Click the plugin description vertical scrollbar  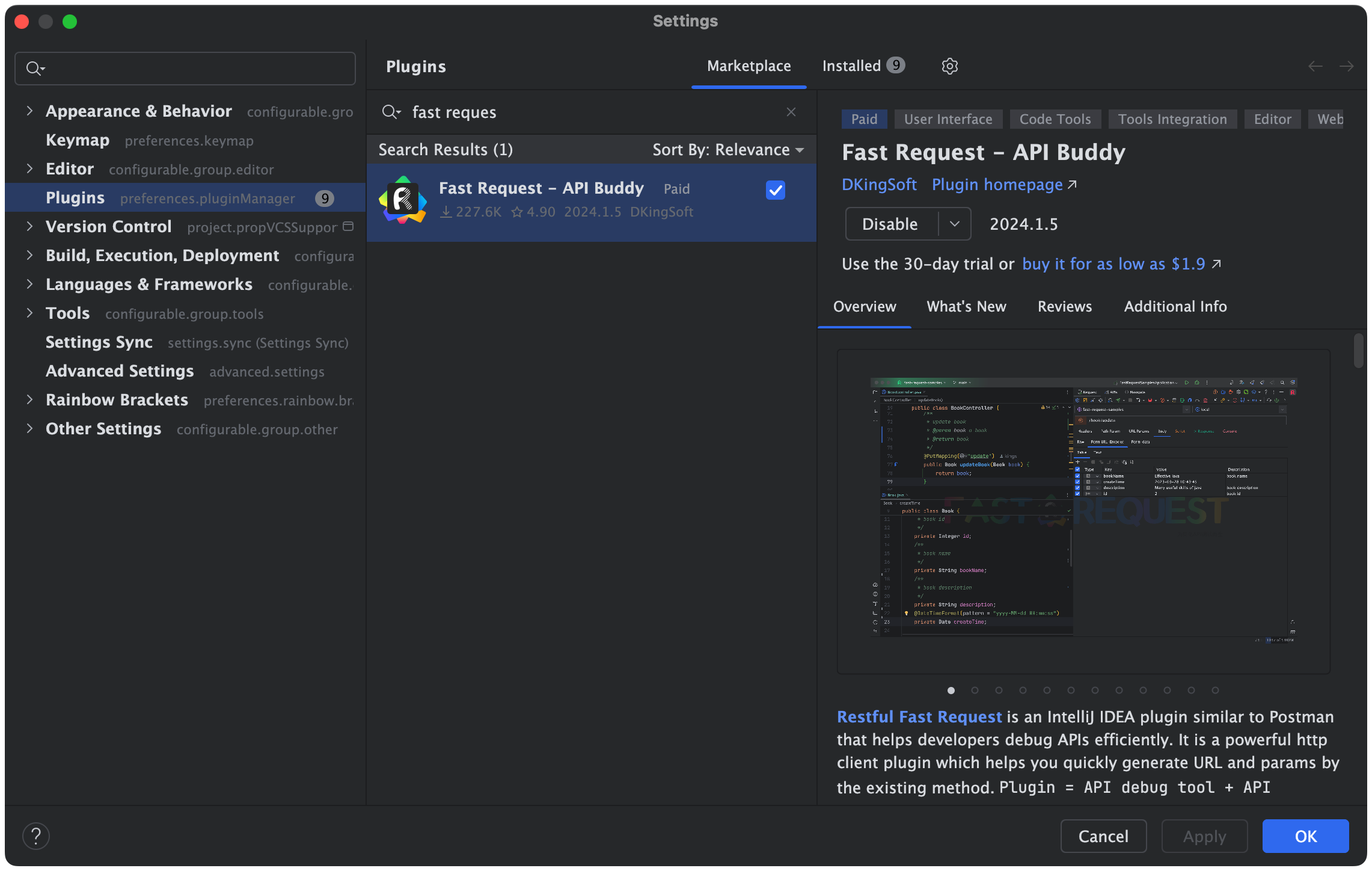click(1358, 350)
